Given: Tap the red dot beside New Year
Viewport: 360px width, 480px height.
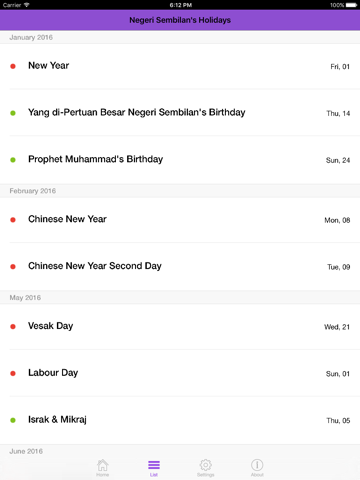Looking at the screenshot, I should [13, 66].
